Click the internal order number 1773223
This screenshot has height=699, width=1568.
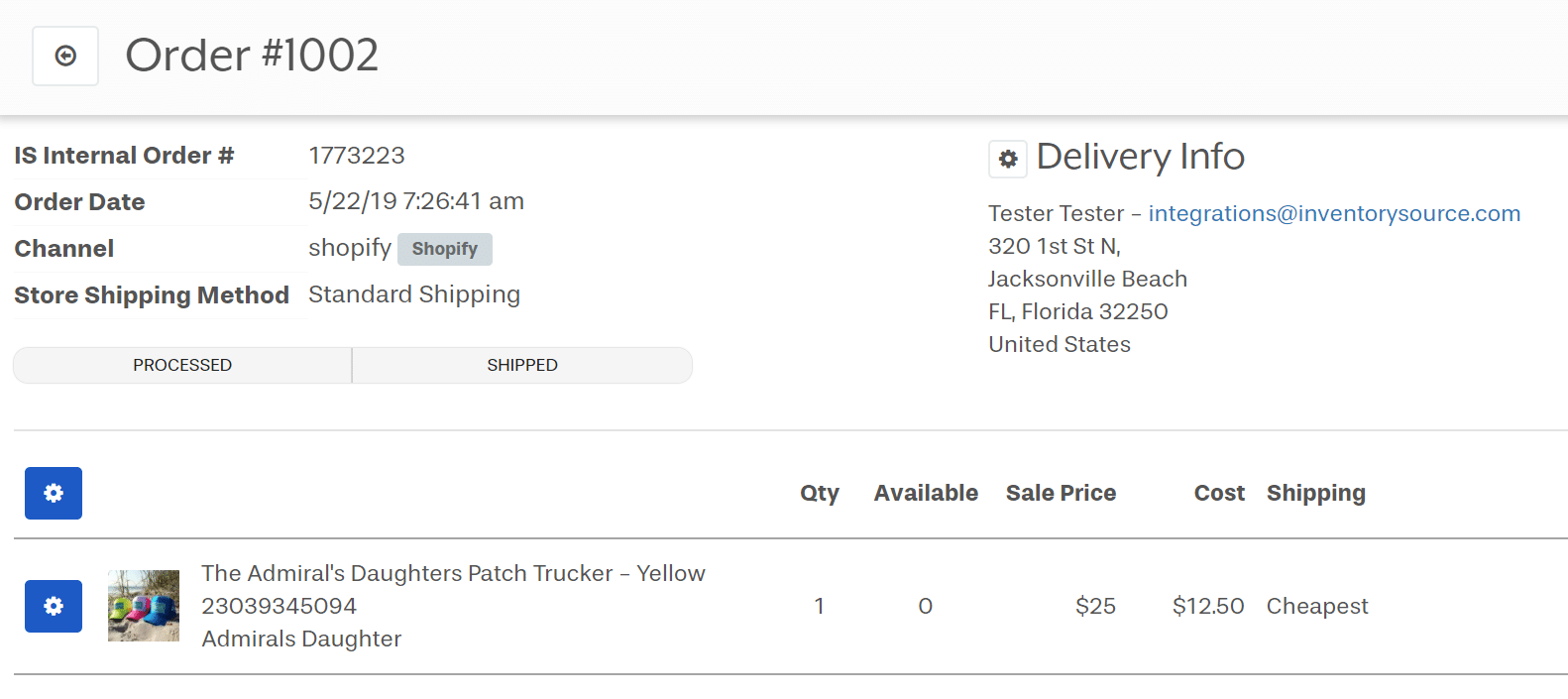point(357,156)
